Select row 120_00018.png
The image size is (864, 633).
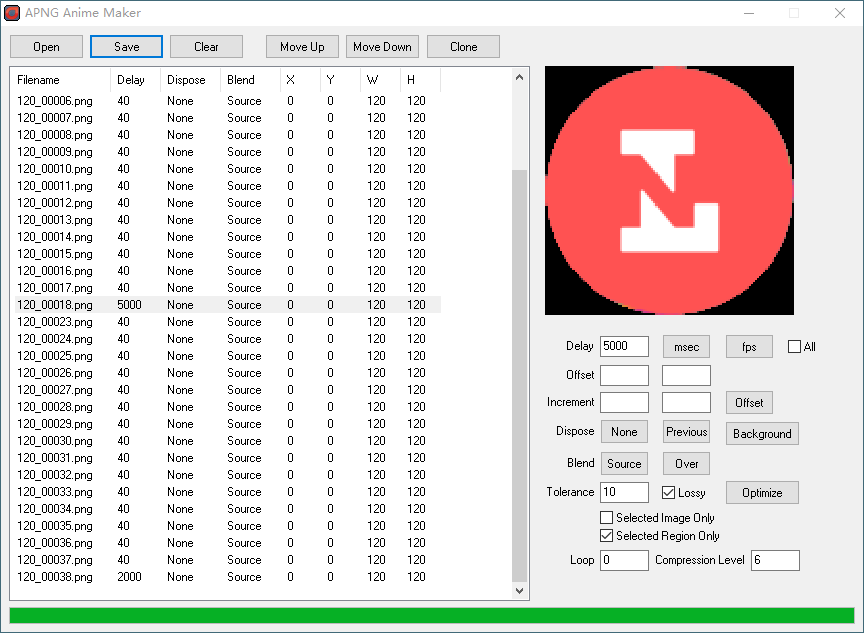click(228, 305)
